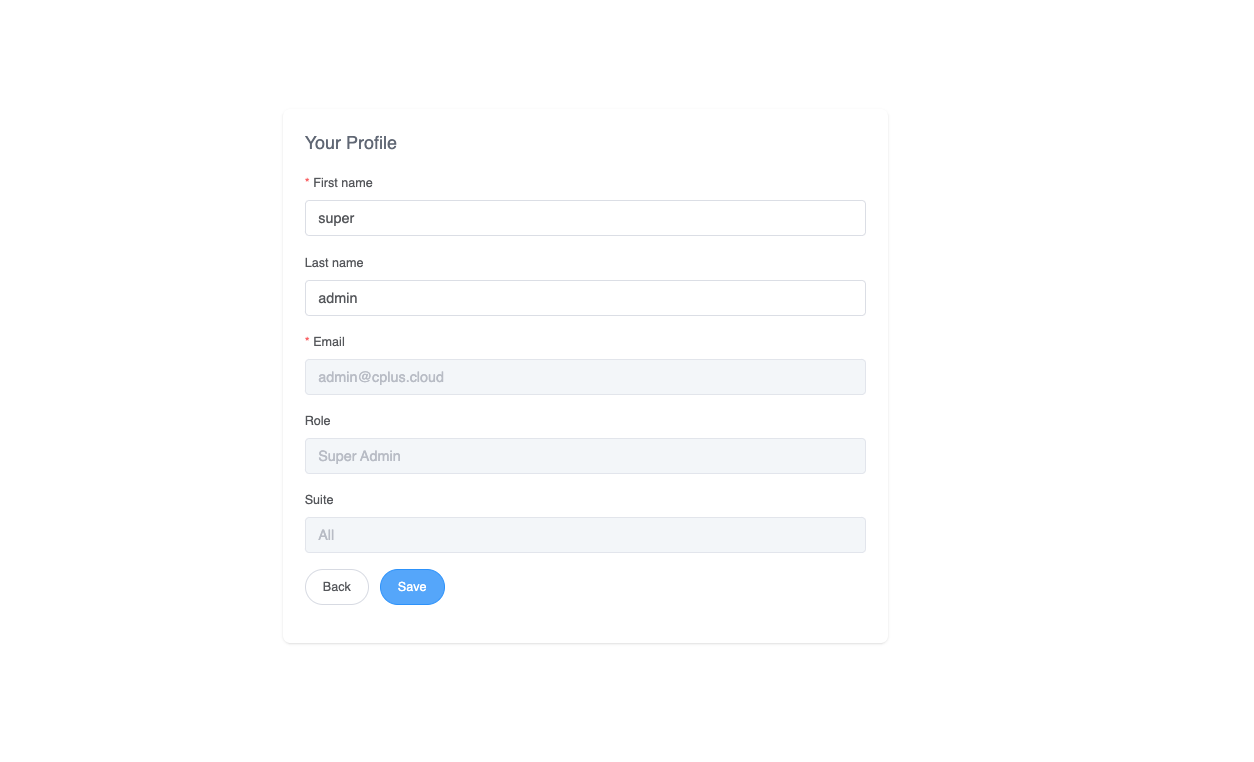Viewport: 1254px width, 762px height.
Task: Click the Role label text
Action: pyautogui.click(x=318, y=421)
